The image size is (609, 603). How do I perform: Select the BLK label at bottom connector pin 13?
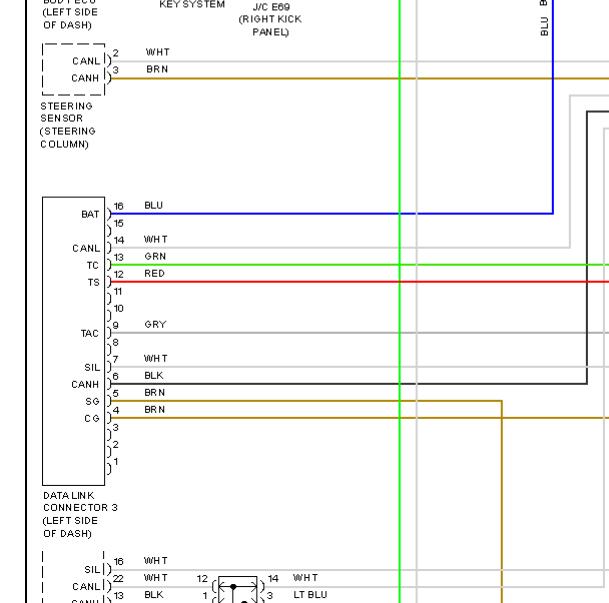pos(154,594)
